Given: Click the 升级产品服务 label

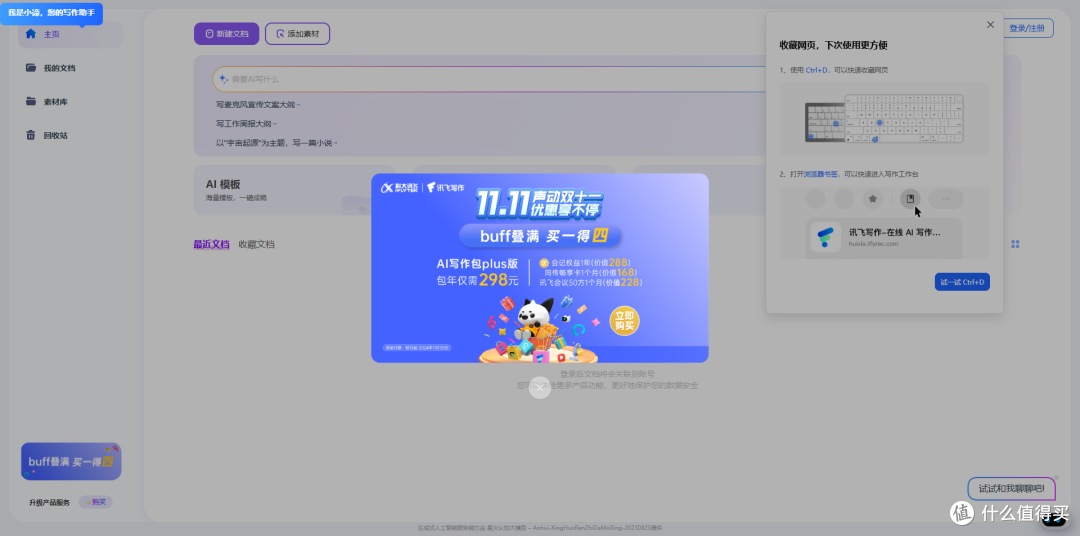Looking at the screenshot, I should 50,503.
